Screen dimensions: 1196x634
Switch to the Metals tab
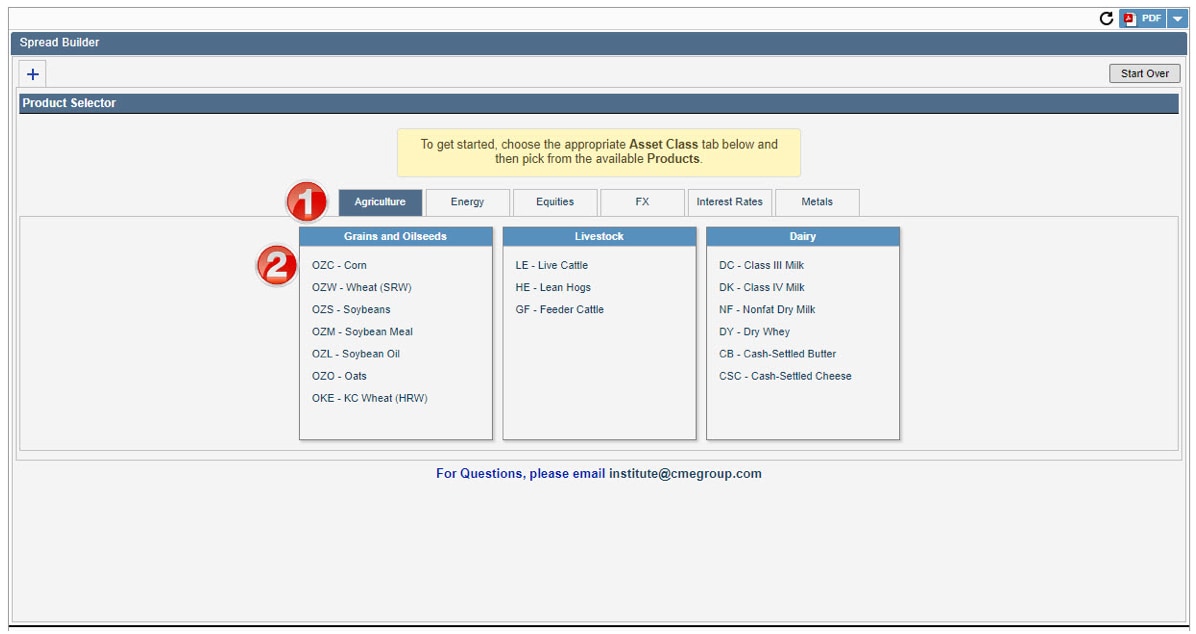pos(817,202)
